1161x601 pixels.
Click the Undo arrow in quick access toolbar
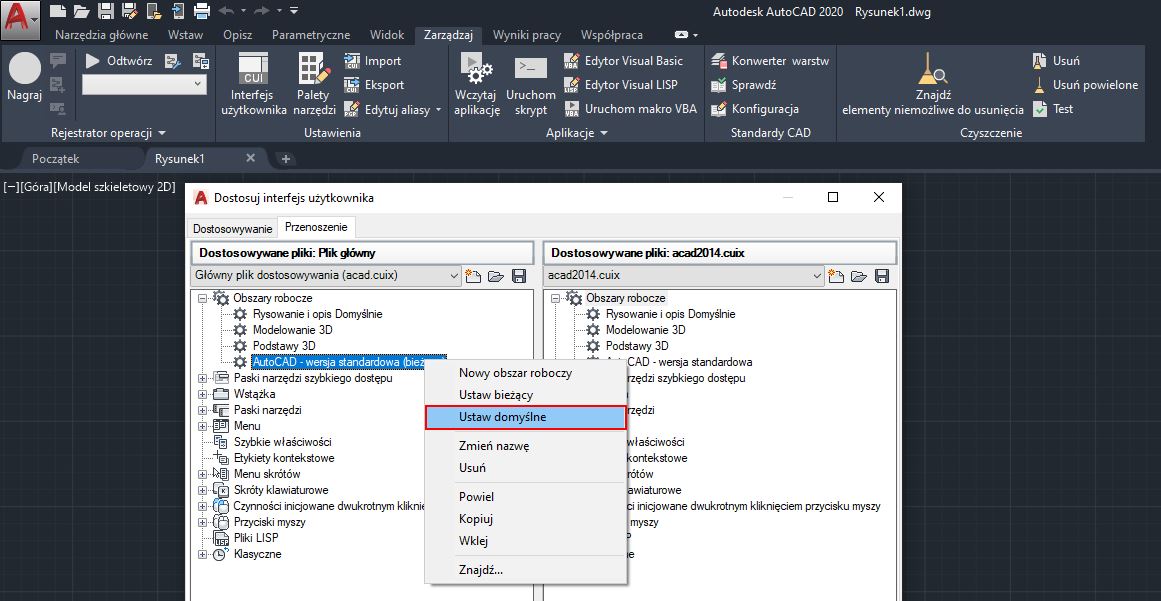pos(227,10)
